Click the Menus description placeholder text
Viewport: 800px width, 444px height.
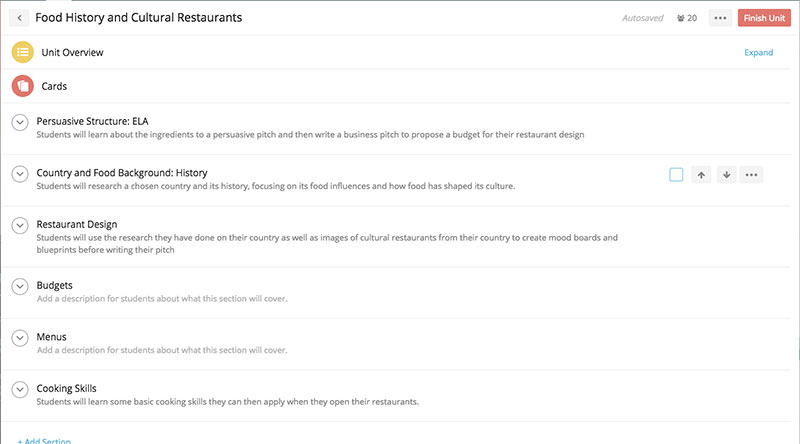[162, 350]
